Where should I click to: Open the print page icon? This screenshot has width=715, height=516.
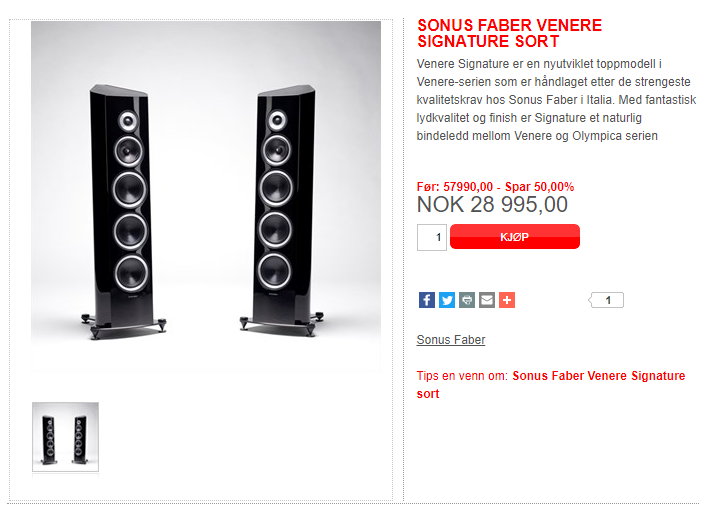click(467, 300)
